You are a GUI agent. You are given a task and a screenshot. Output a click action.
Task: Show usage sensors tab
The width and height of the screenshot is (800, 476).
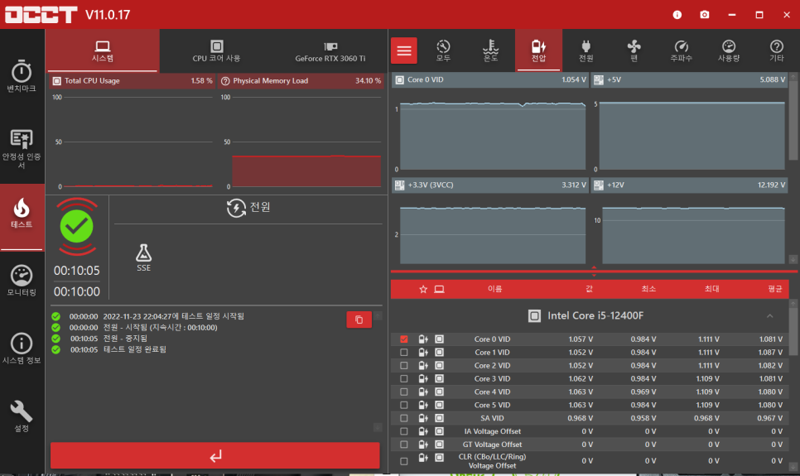tap(729, 51)
